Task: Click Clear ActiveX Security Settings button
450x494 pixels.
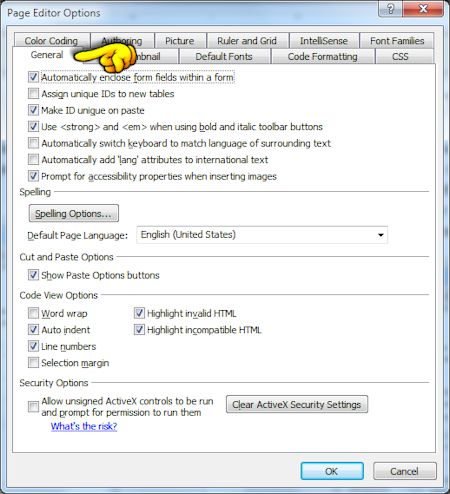Action: pyautogui.click(x=297, y=404)
